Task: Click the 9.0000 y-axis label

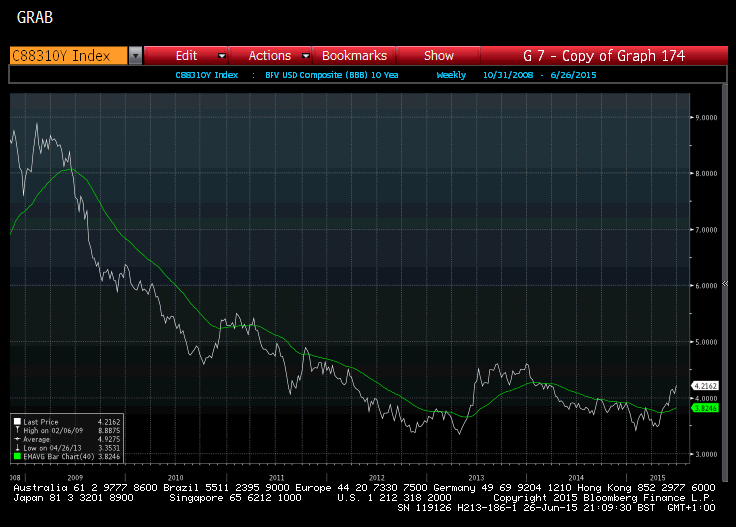Action: 706,118
